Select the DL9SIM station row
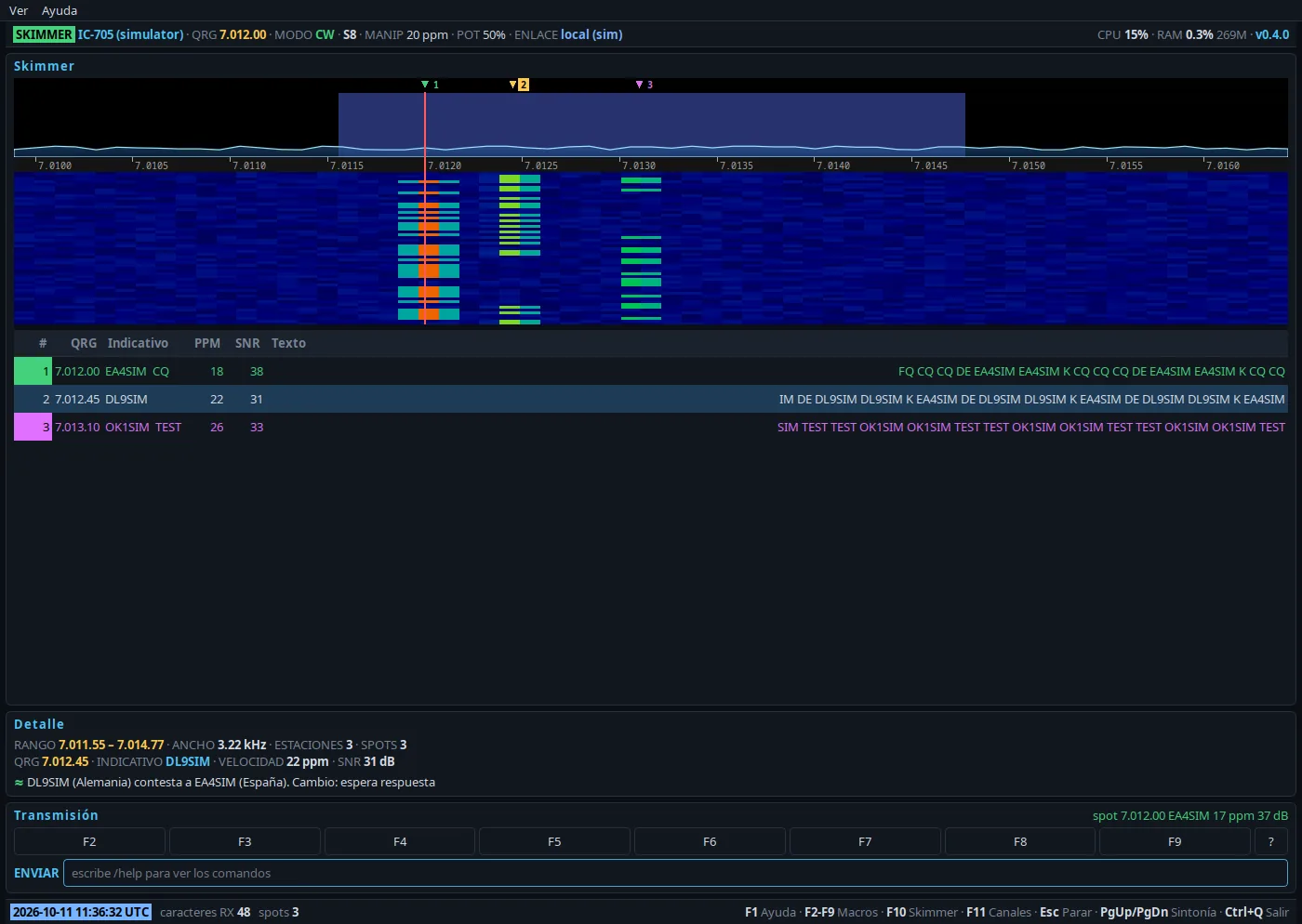This screenshot has width=1302, height=924. coord(651,399)
